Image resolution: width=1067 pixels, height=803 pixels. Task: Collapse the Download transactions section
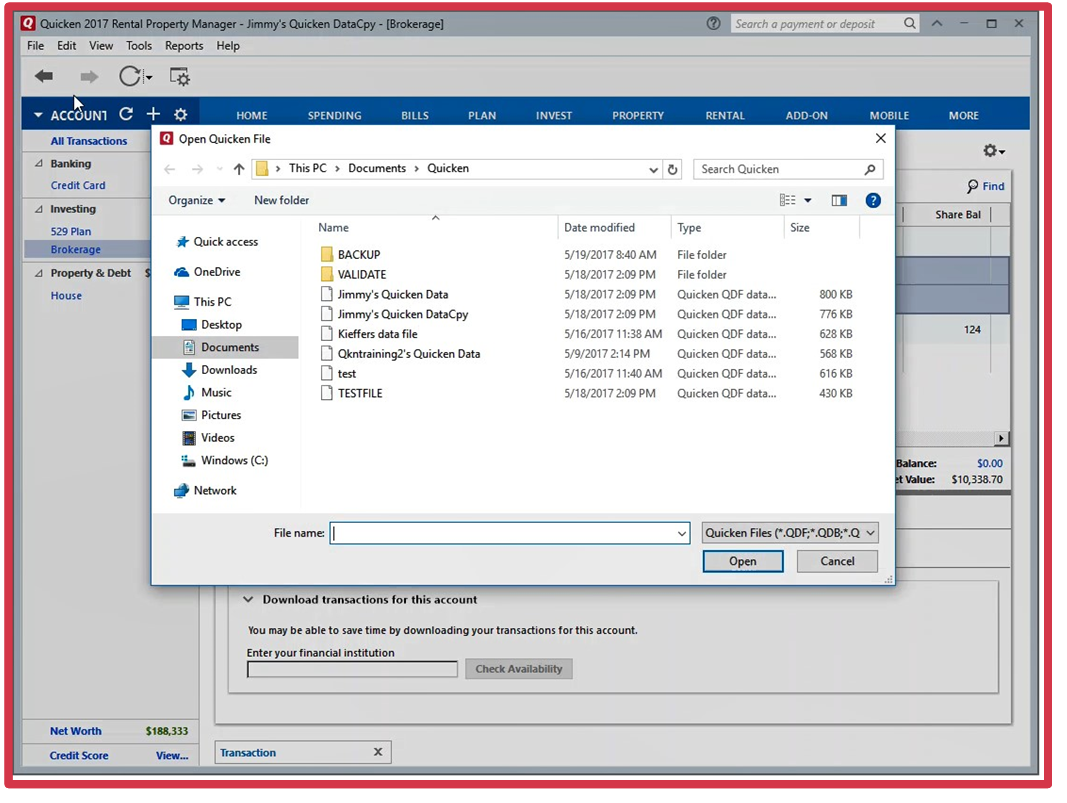pyautogui.click(x=249, y=600)
